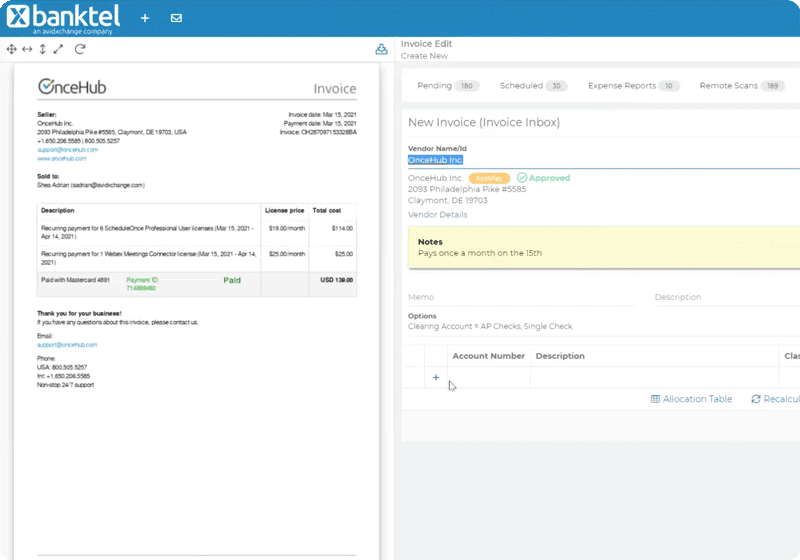
Task: Open the envelope mail icon in the header
Action: [x=177, y=18]
